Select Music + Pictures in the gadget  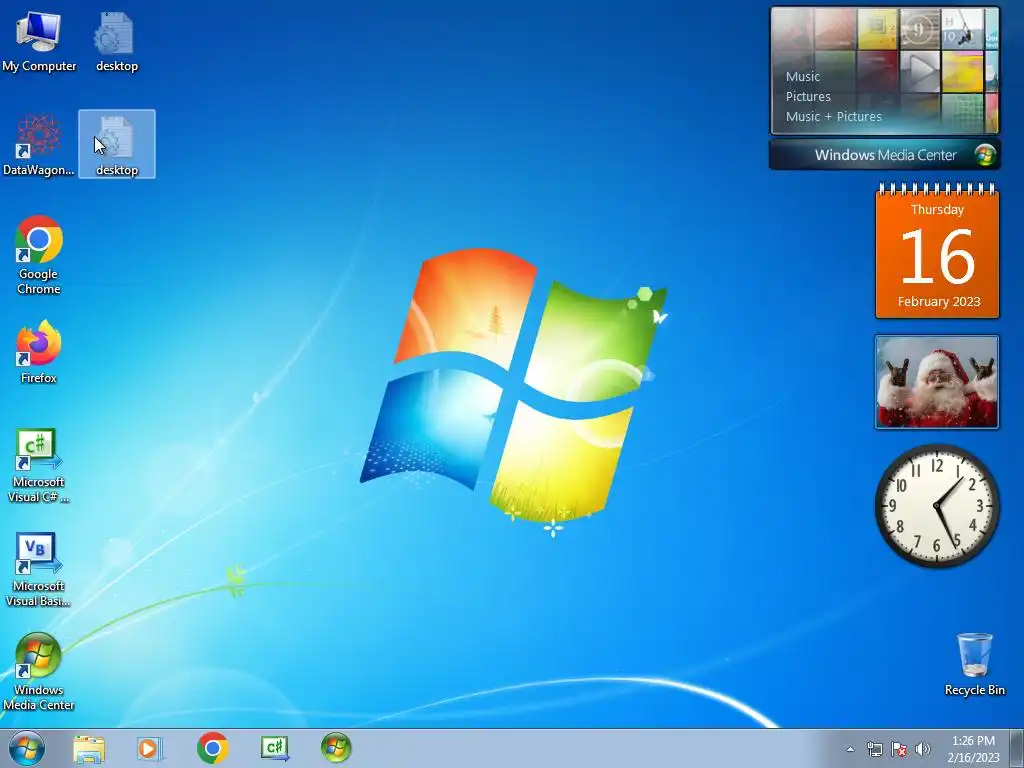(833, 117)
